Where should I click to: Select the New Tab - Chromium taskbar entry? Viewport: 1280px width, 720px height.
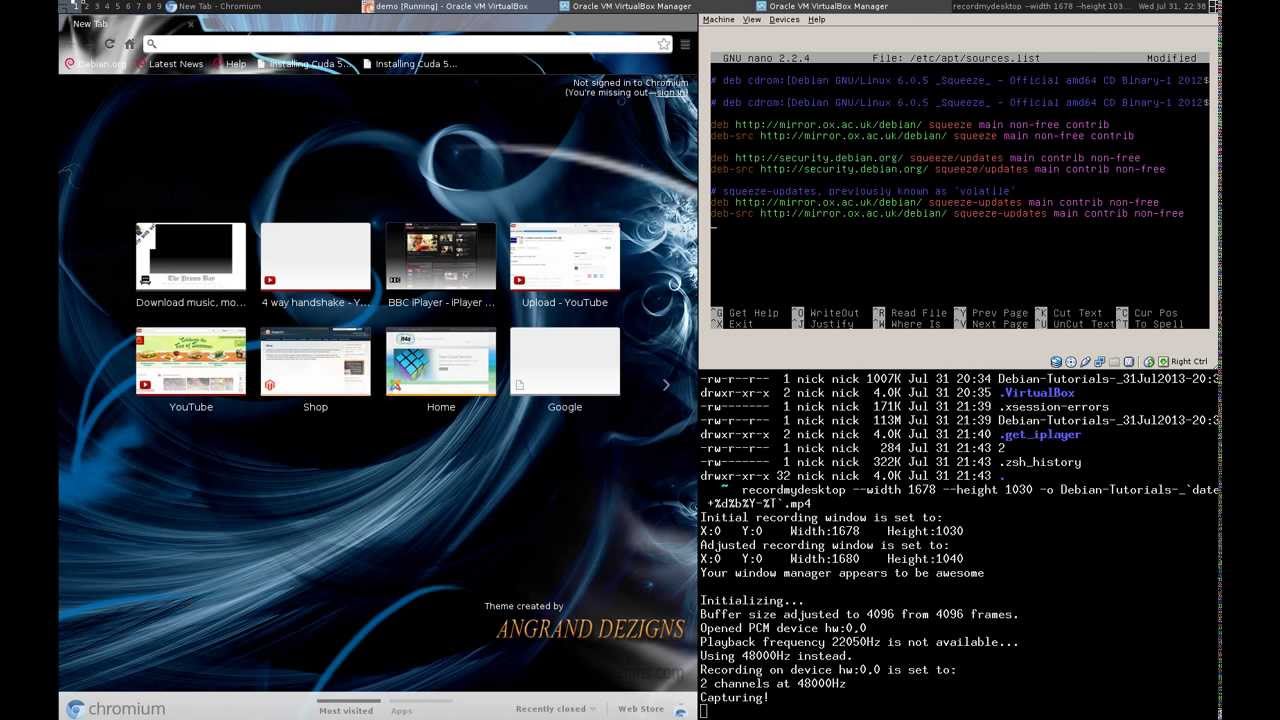coord(263,6)
